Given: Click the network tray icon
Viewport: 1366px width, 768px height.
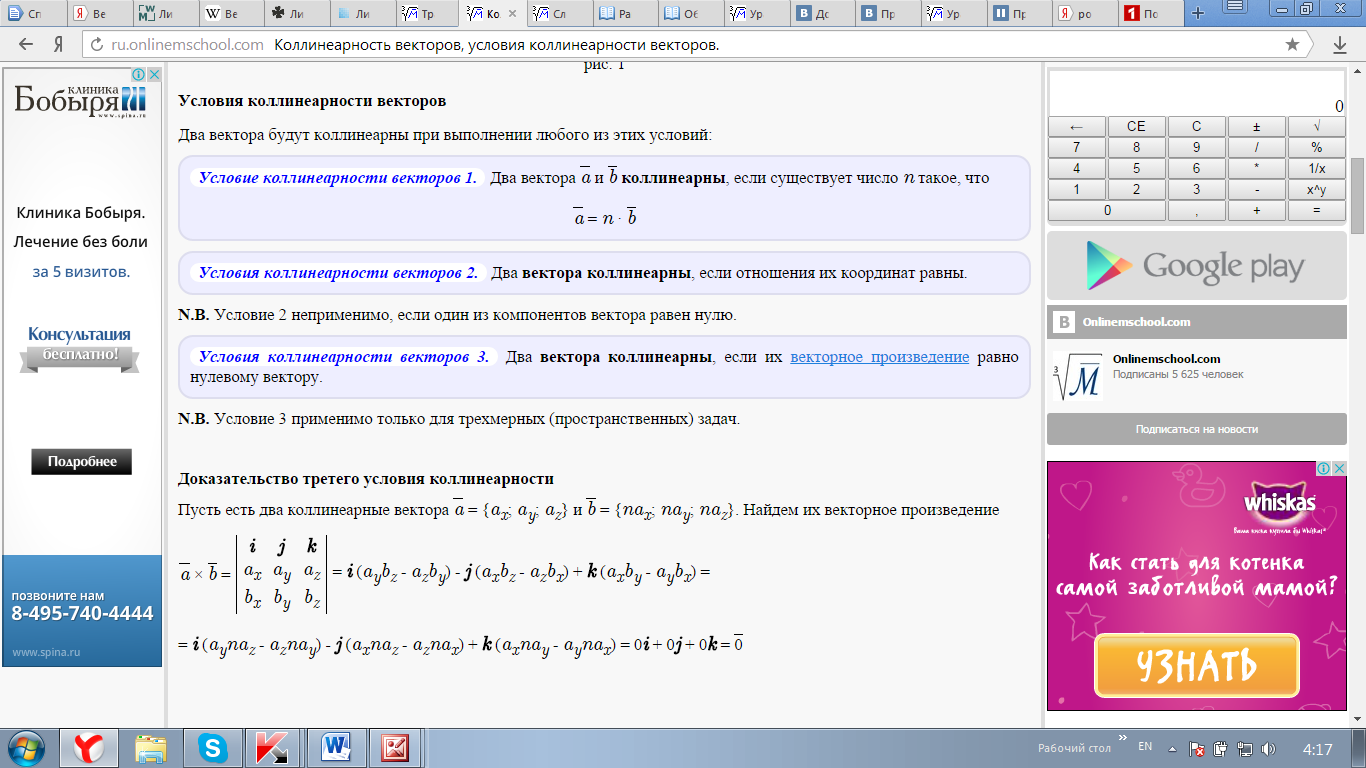Looking at the screenshot, I should point(1245,749).
